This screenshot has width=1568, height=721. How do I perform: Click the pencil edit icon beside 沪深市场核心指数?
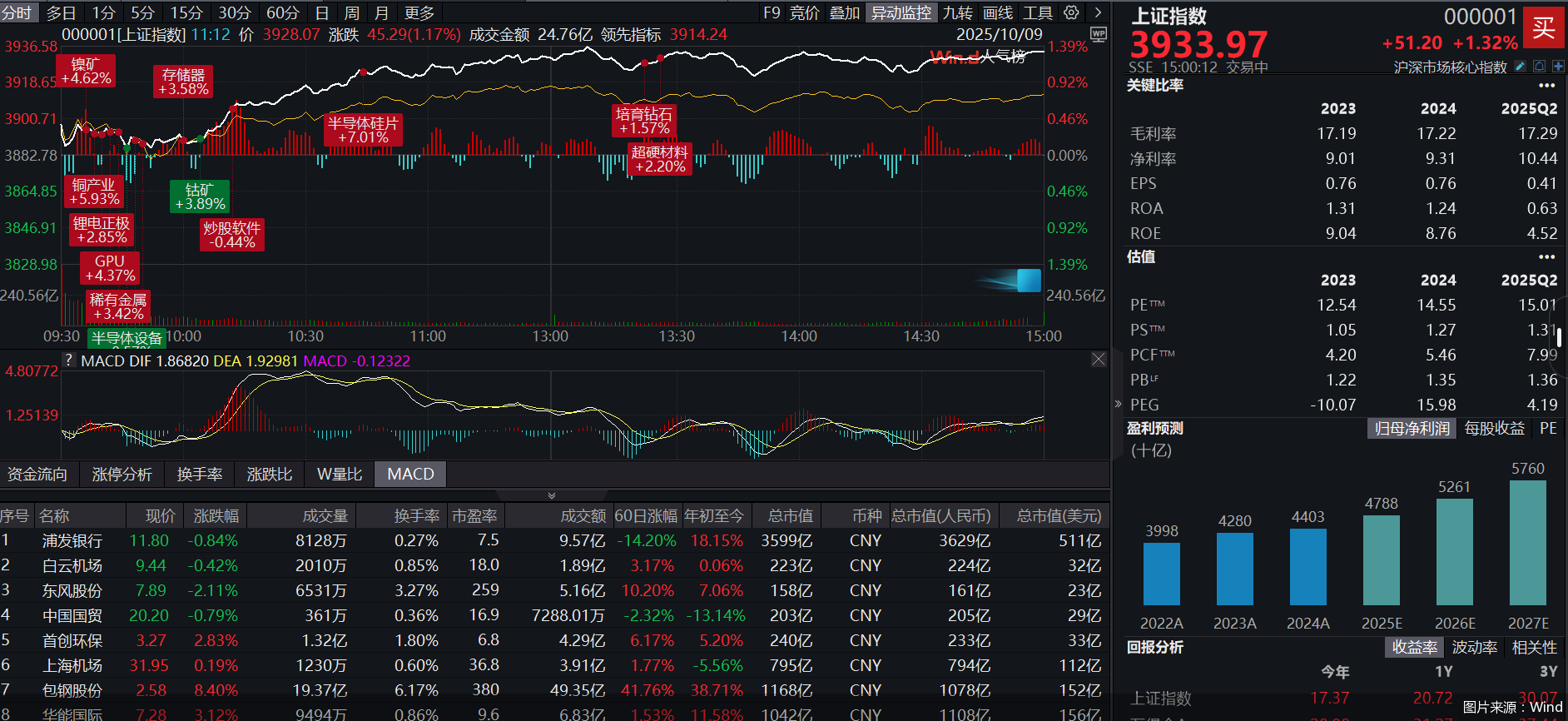click(x=1520, y=67)
